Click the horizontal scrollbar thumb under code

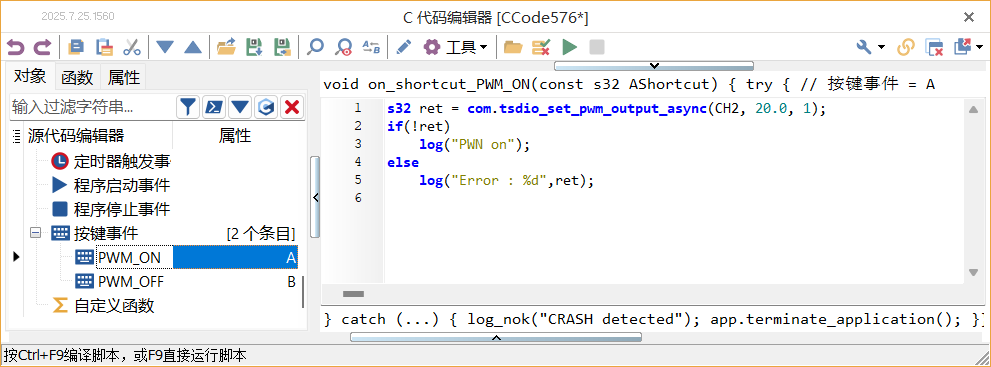coord(353,294)
